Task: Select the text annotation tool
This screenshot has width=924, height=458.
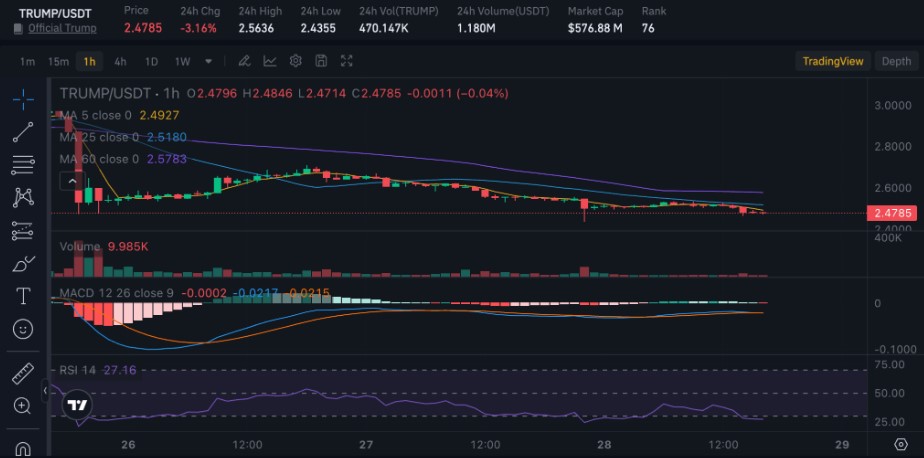Action: point(23,296)
